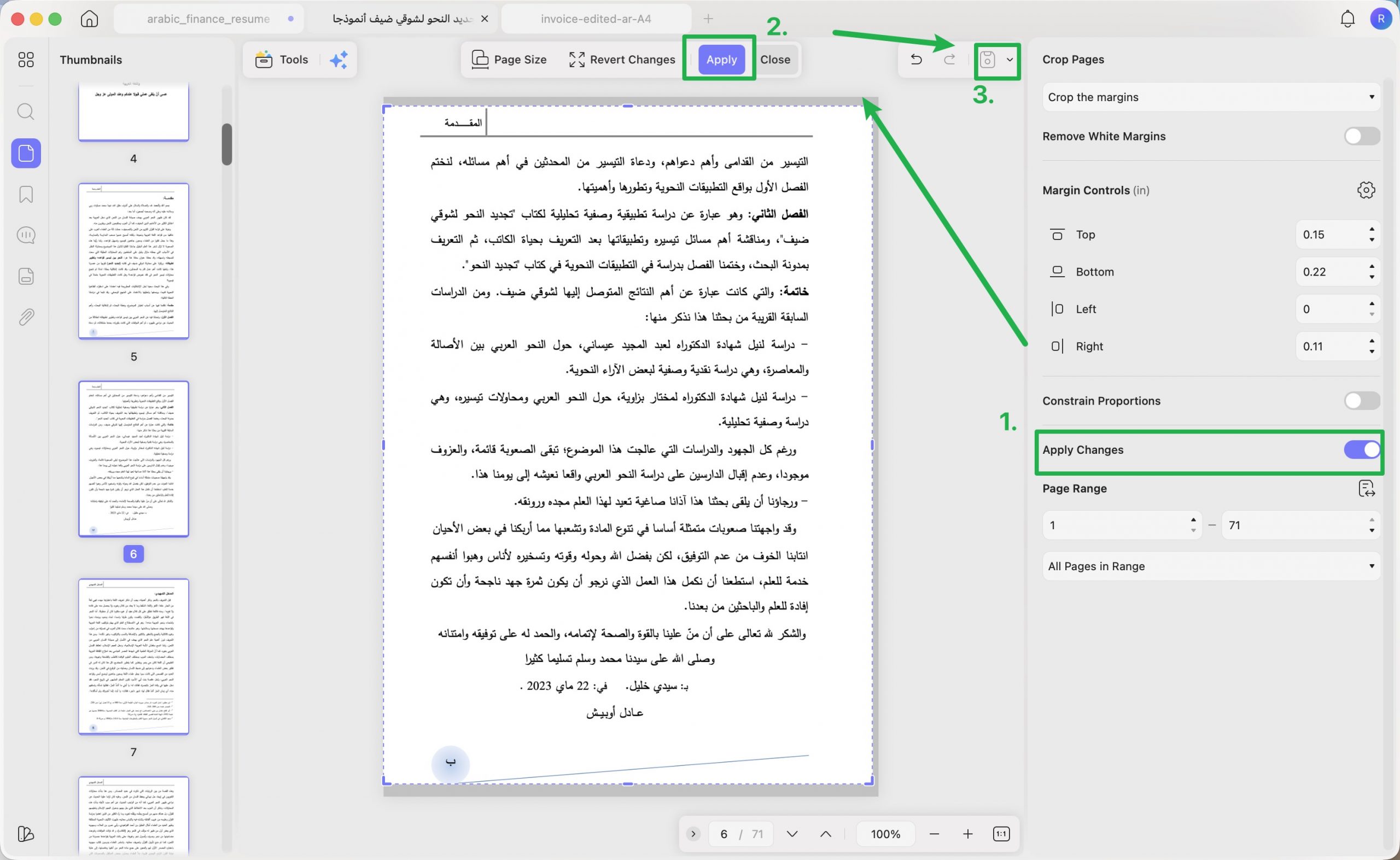Screen dimensions: 1400x860
Task: Click the current page number field
Action: point(723,834)
